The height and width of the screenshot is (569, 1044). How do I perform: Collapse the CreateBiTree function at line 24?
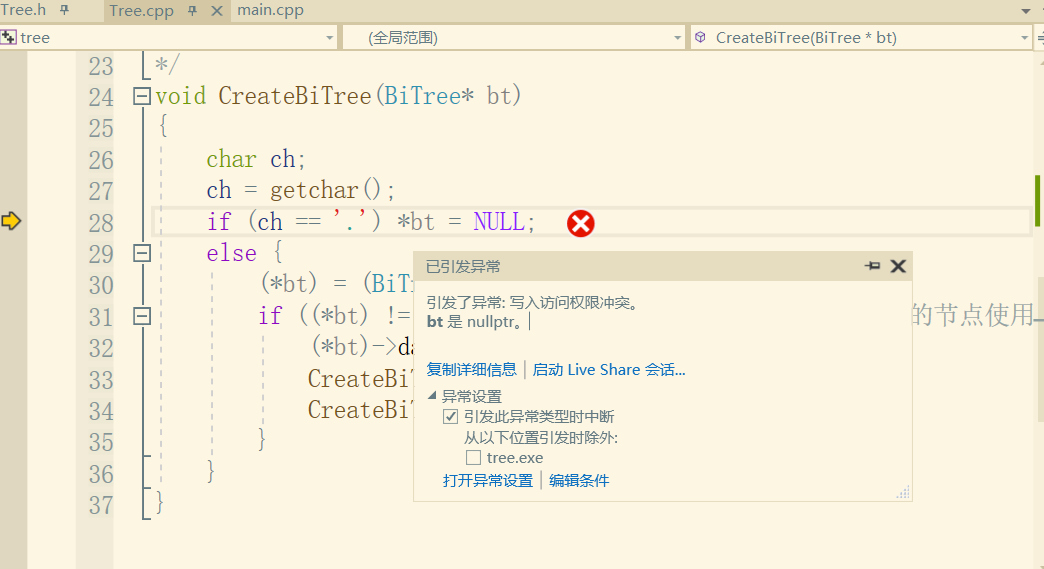[x=142, y=96]
